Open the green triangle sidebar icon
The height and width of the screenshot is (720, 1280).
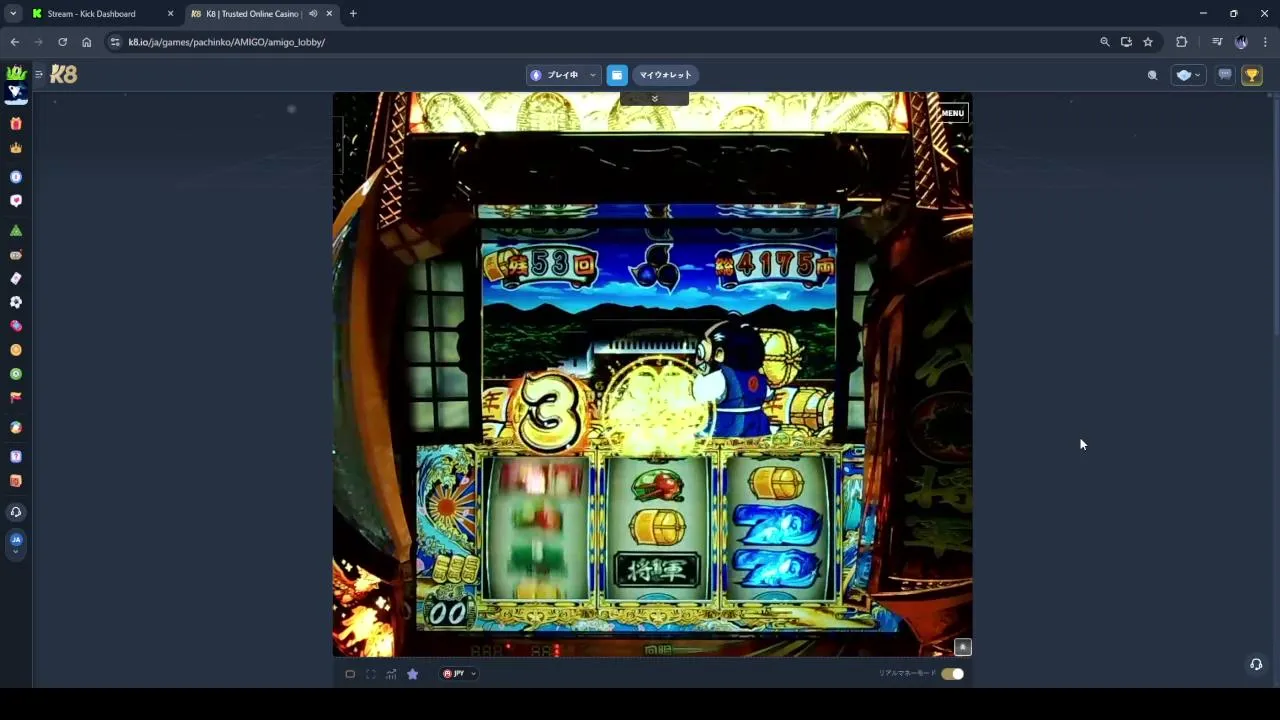(x=15, y=231)
